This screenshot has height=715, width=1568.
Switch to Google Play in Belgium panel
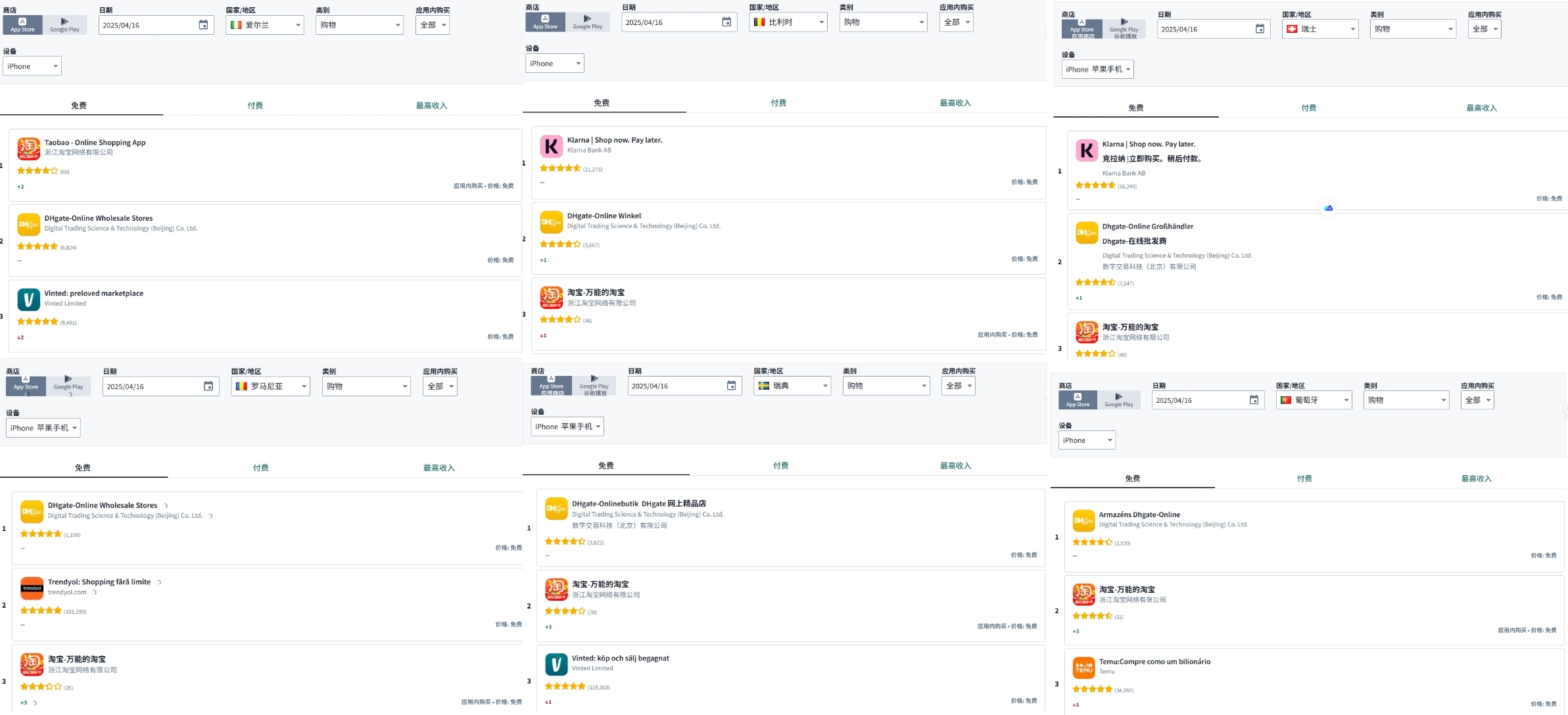pos(587,22)
